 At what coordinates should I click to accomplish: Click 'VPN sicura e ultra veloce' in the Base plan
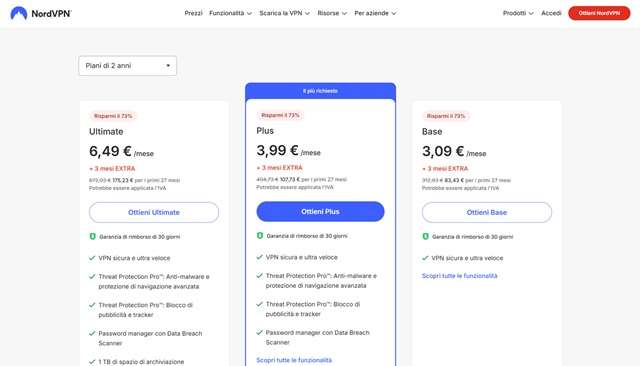[x=467, y=258]
